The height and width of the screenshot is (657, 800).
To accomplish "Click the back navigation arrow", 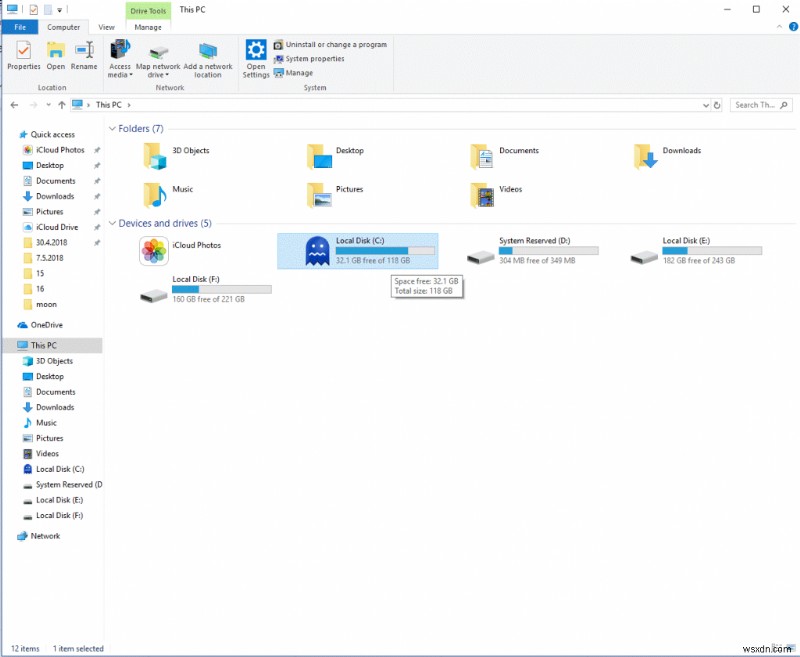I will pos(14,104).
